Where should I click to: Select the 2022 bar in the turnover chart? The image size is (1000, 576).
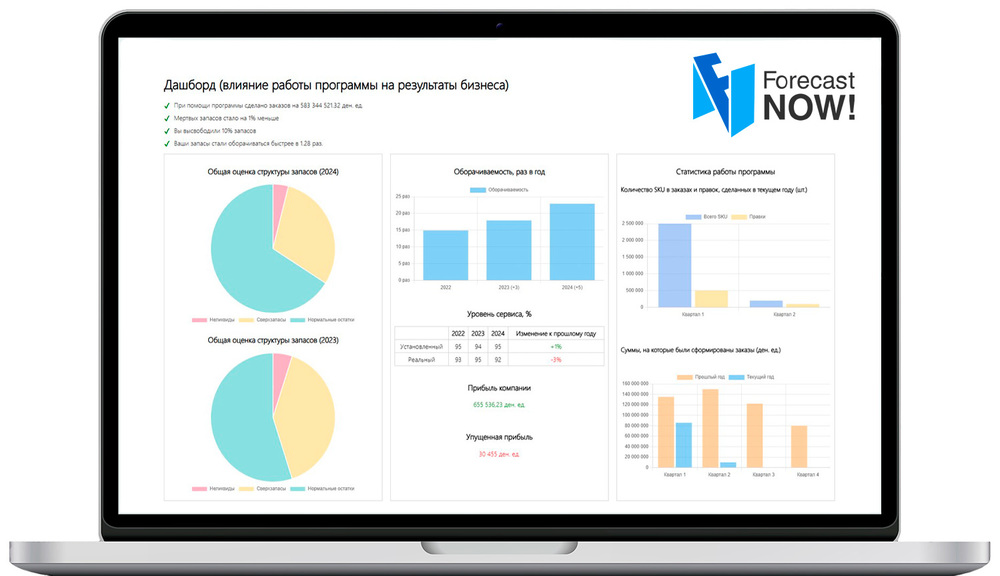(445, 255)
